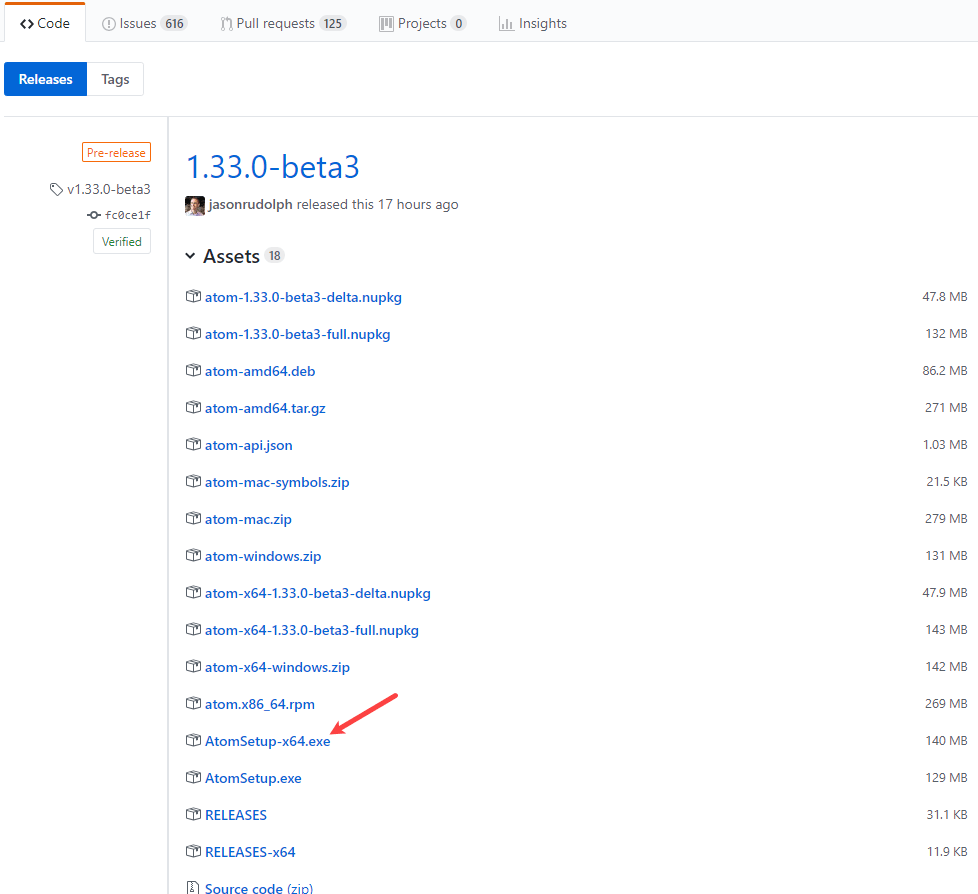Open the Insights tab
The image size is (978, 894).
[533, 23]
